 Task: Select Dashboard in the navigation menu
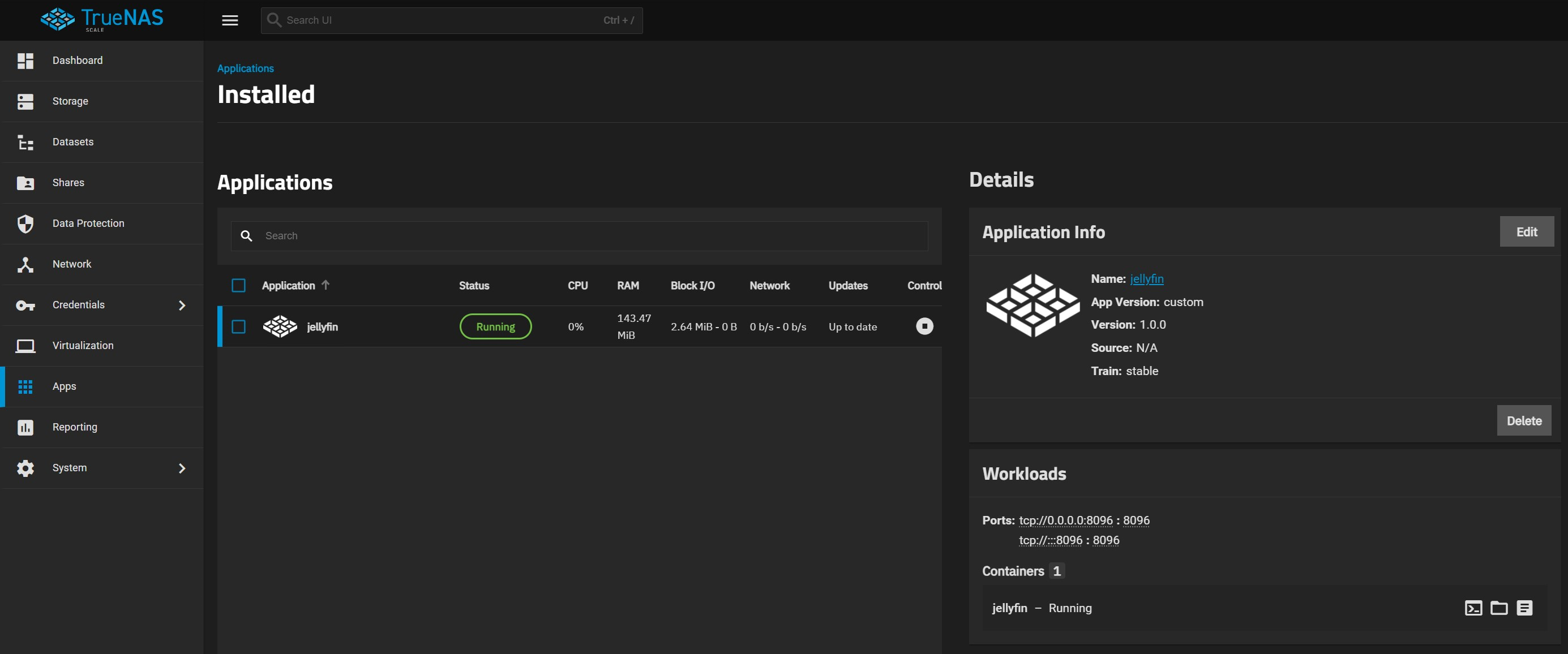pyautogui.click(x=78, y=60)
